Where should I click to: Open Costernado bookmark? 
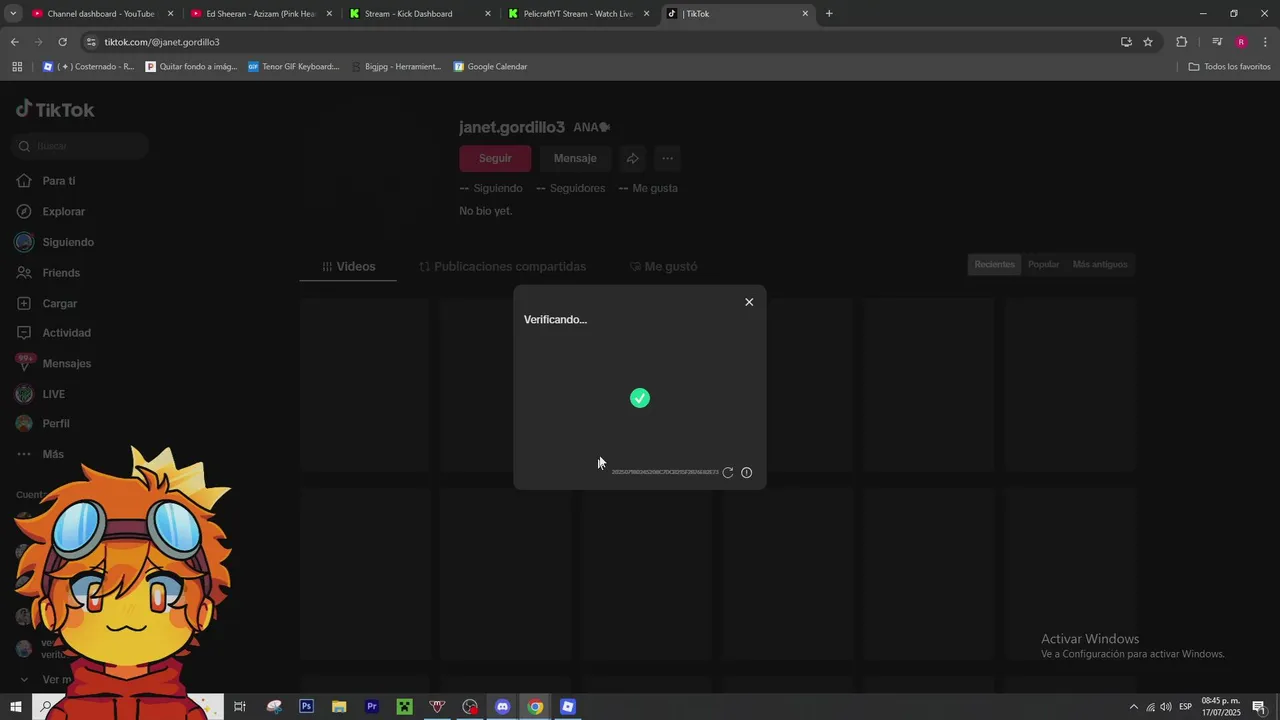pyautogui.click(x=88, y=67)
